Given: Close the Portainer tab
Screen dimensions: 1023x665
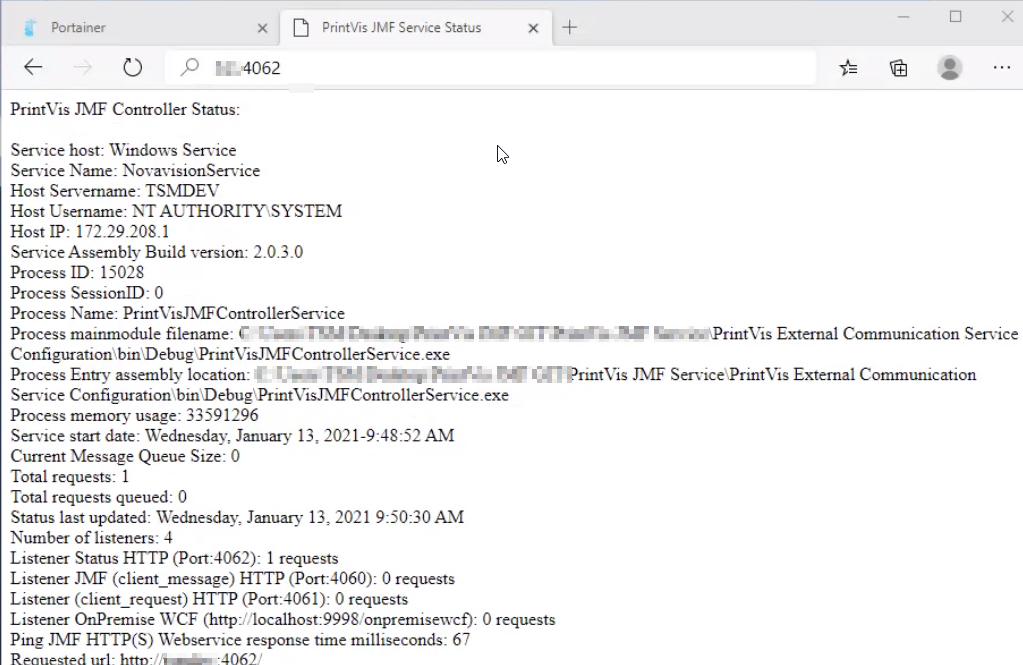Looking at the screenshot, I should click(262, 27).
